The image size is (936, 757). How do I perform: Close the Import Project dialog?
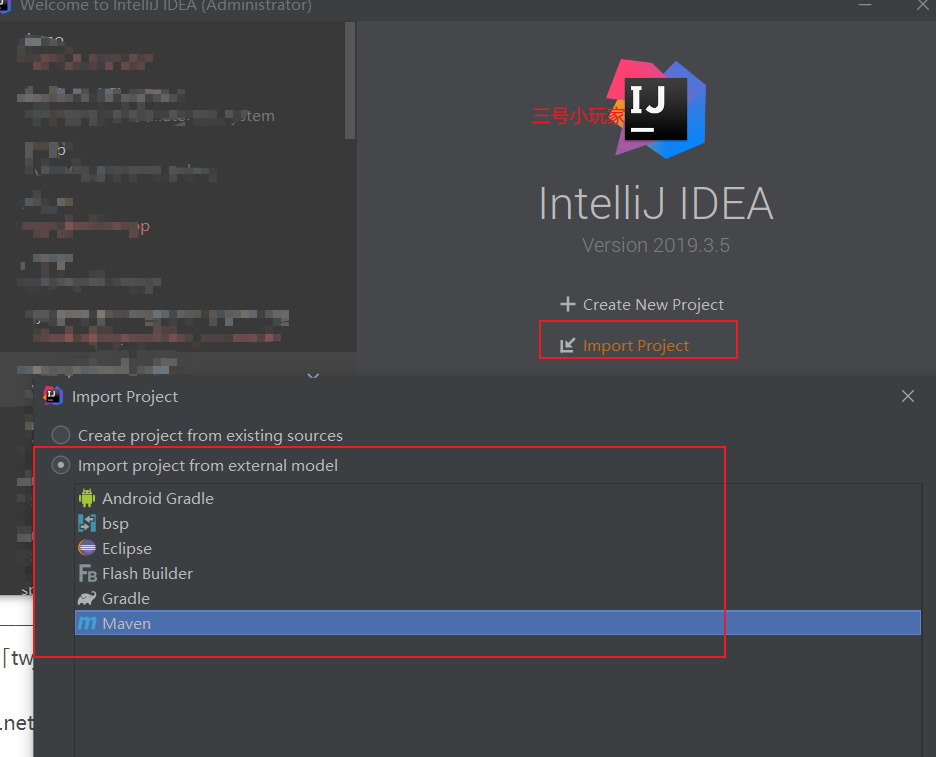tap(908, 396)
